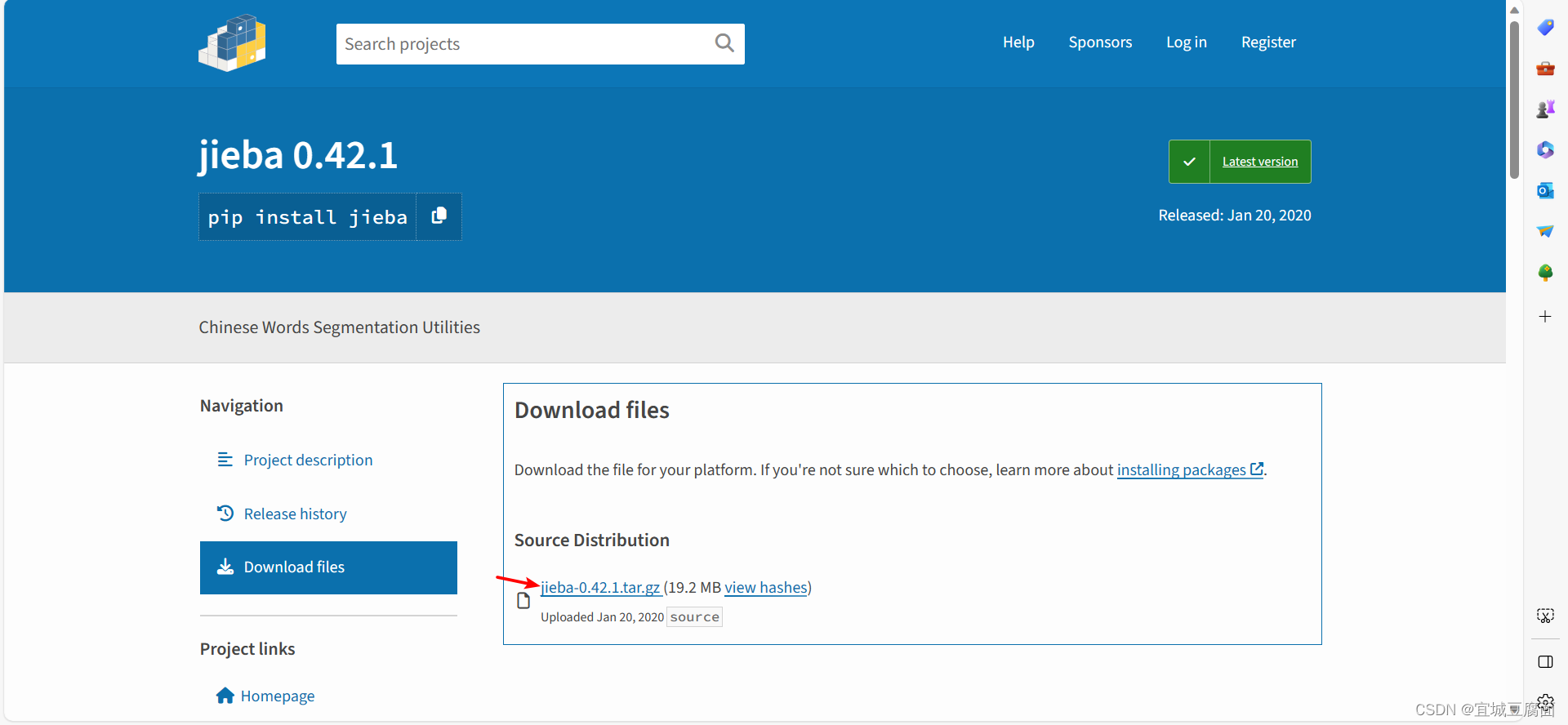
Task: Click the scrollbar up arrow
Action: coord(1514,10)
